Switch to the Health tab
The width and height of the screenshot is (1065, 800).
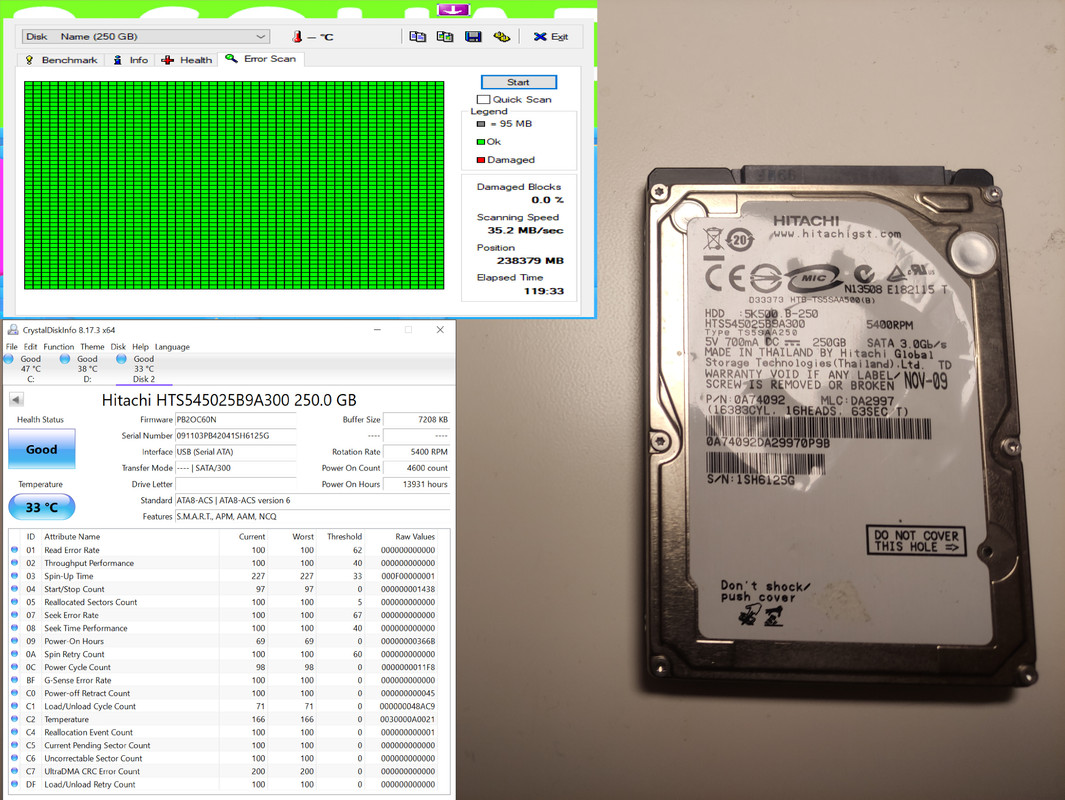tap(187, 60)
